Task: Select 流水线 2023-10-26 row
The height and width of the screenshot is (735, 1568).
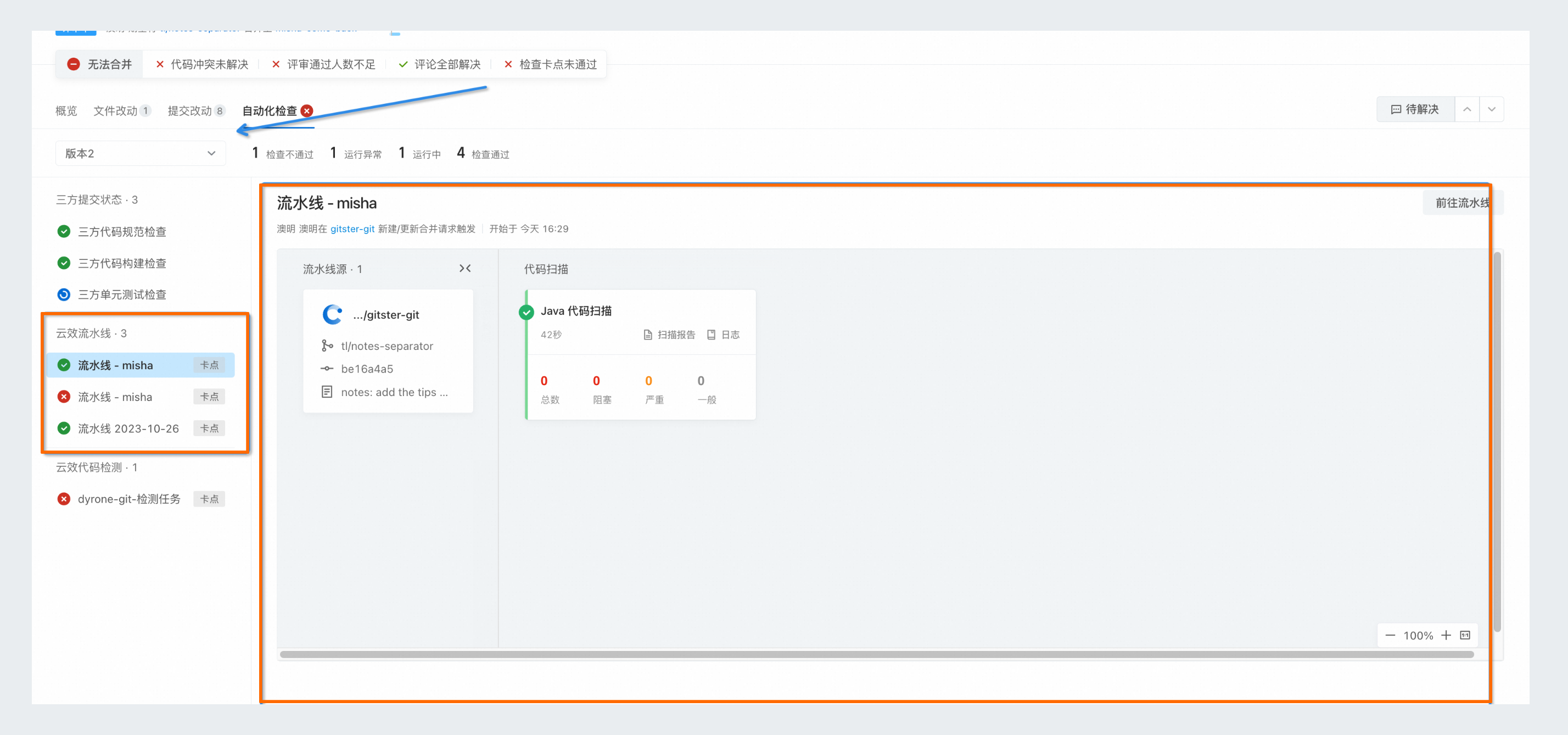Action: pyautogui.click(x=141, y=428)
